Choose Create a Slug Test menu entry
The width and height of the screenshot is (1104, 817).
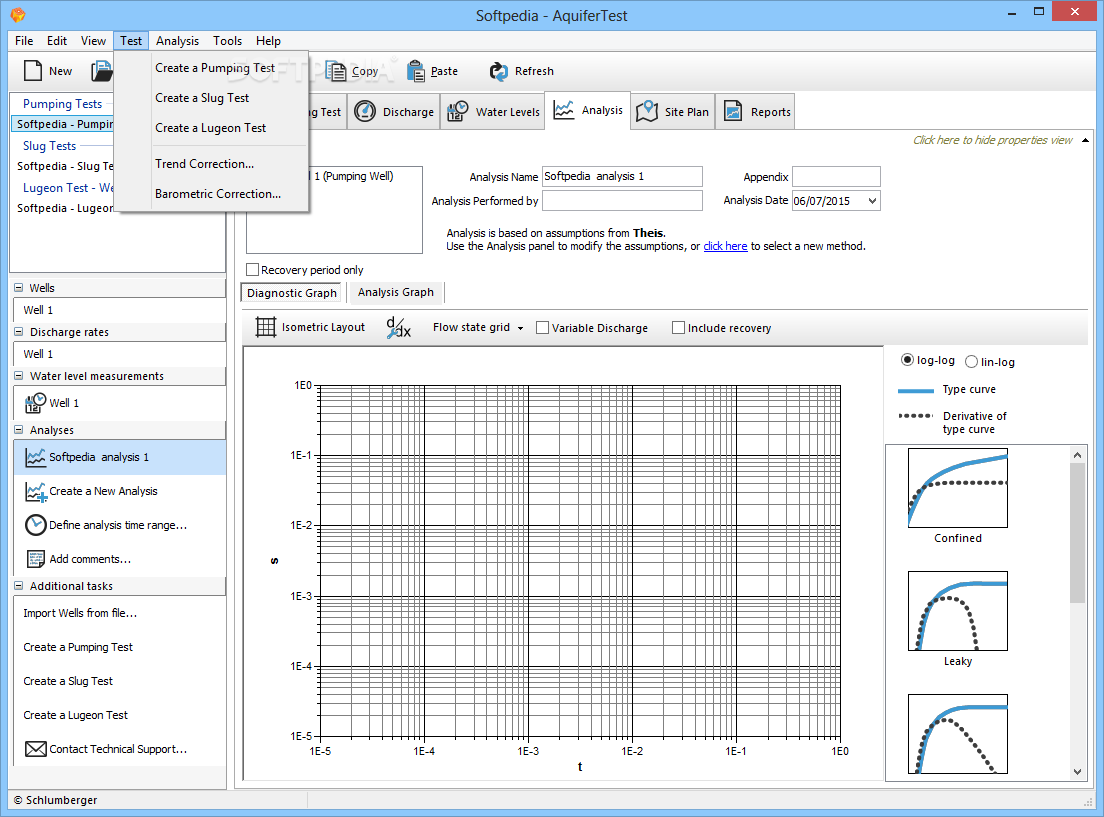[202, 98]
